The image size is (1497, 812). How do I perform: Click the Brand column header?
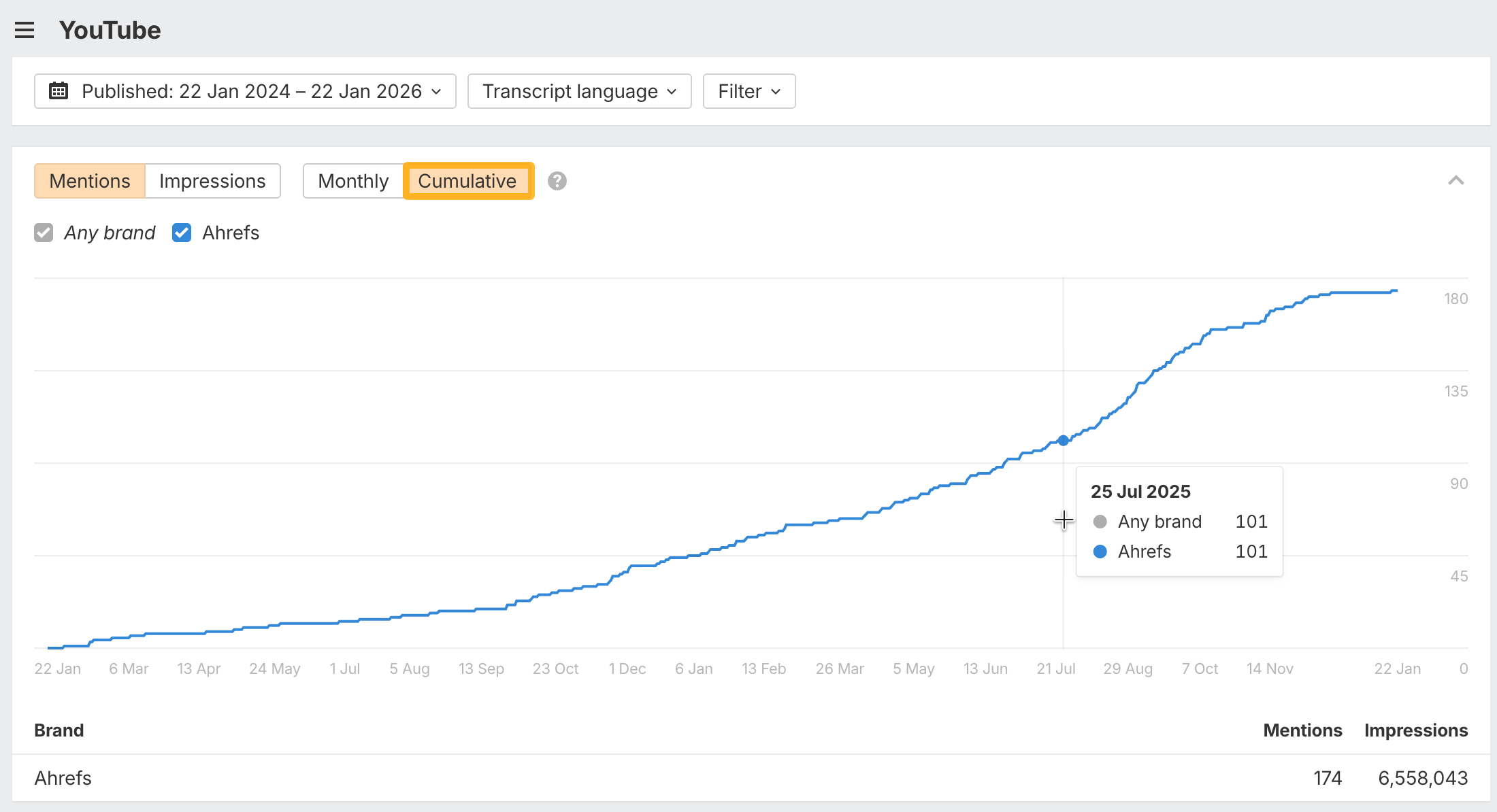(59, 730)
